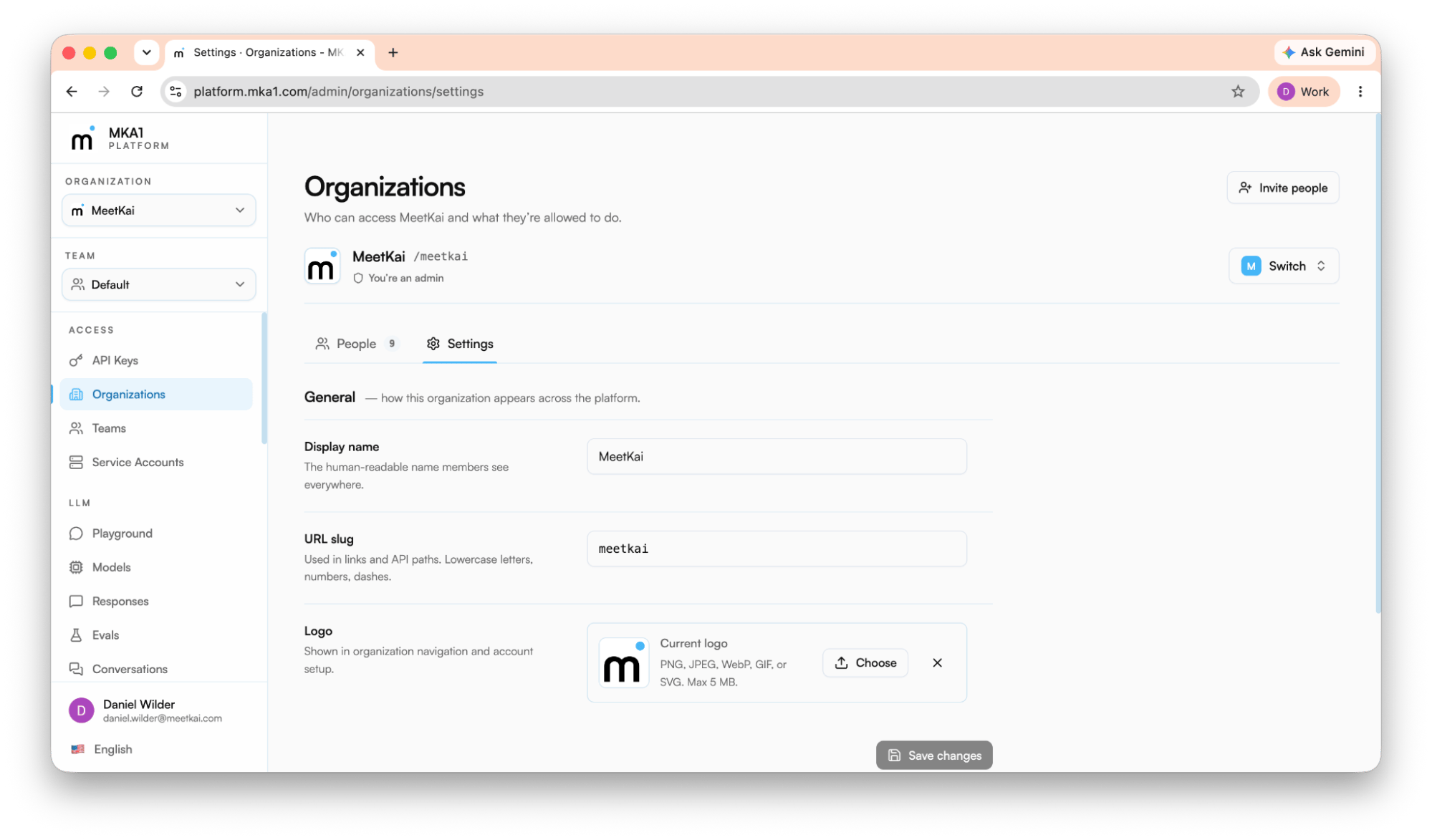The width and height of the screenshot is (1432, 840).
Task: Open Conversations section
Action: point(156,669)
